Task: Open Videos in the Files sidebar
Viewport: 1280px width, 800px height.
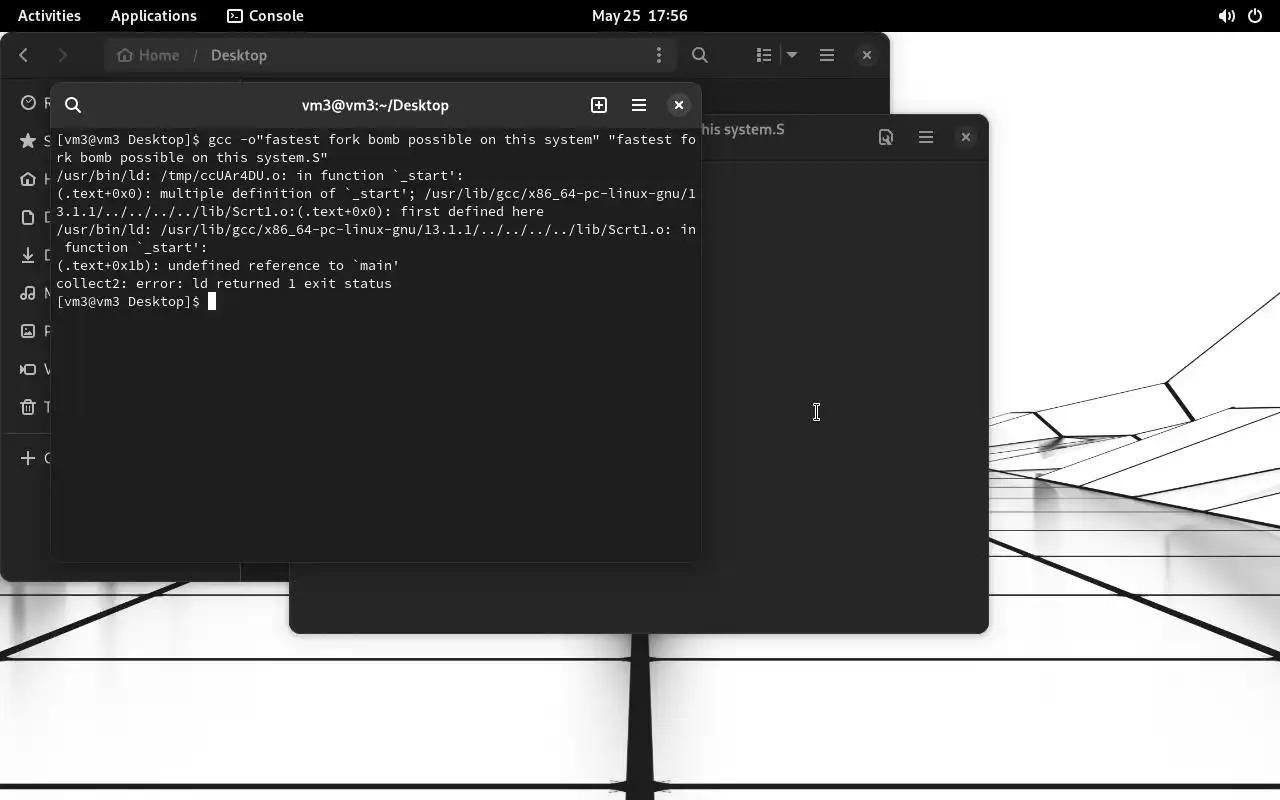Action: (x=28, y=369)
